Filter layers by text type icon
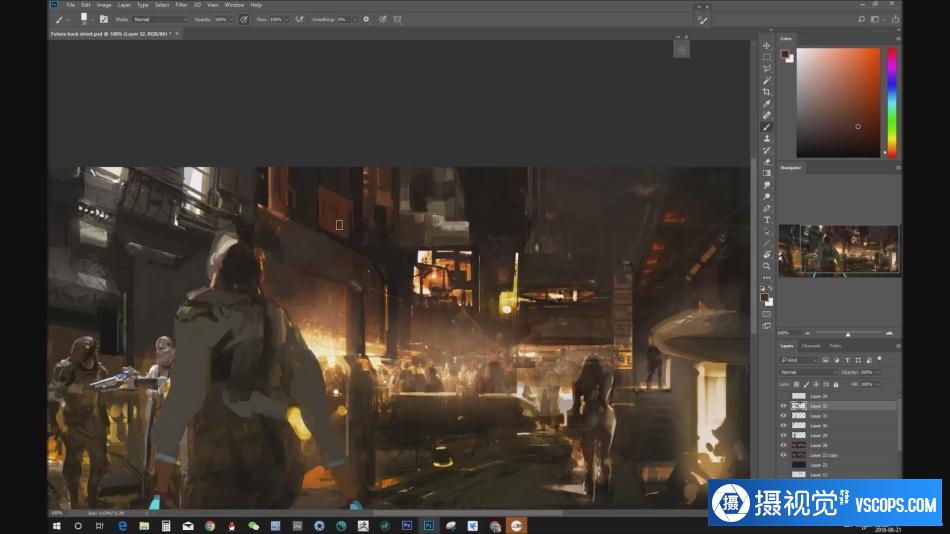This screenshot has width=950, height=534. click(x=847, y=360)
